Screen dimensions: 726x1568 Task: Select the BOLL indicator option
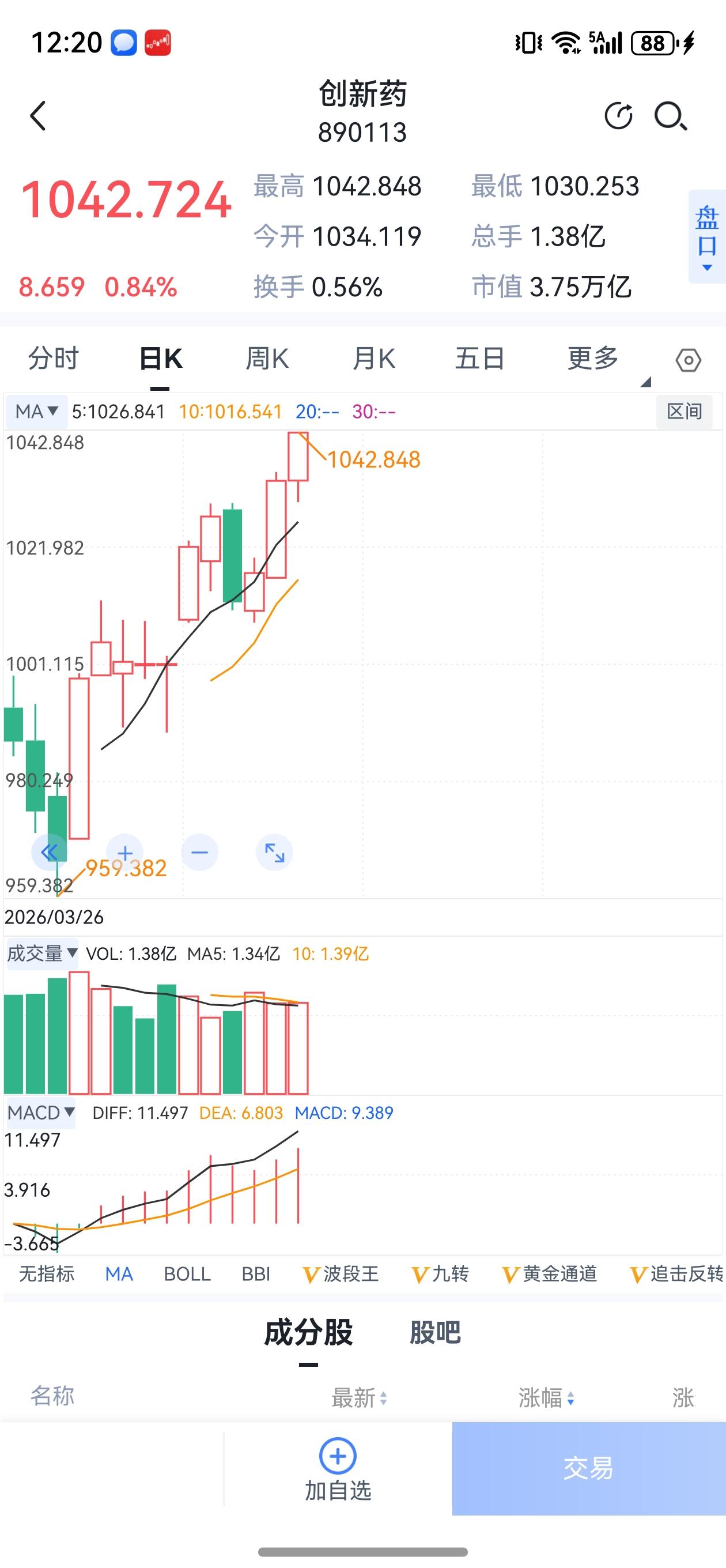187,1274
